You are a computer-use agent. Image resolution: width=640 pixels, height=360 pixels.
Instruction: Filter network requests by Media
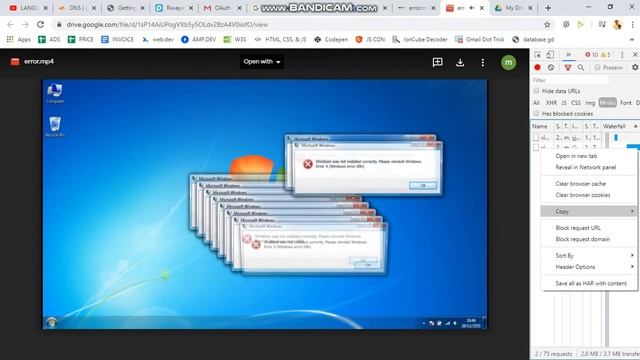[x=607, y=103]
